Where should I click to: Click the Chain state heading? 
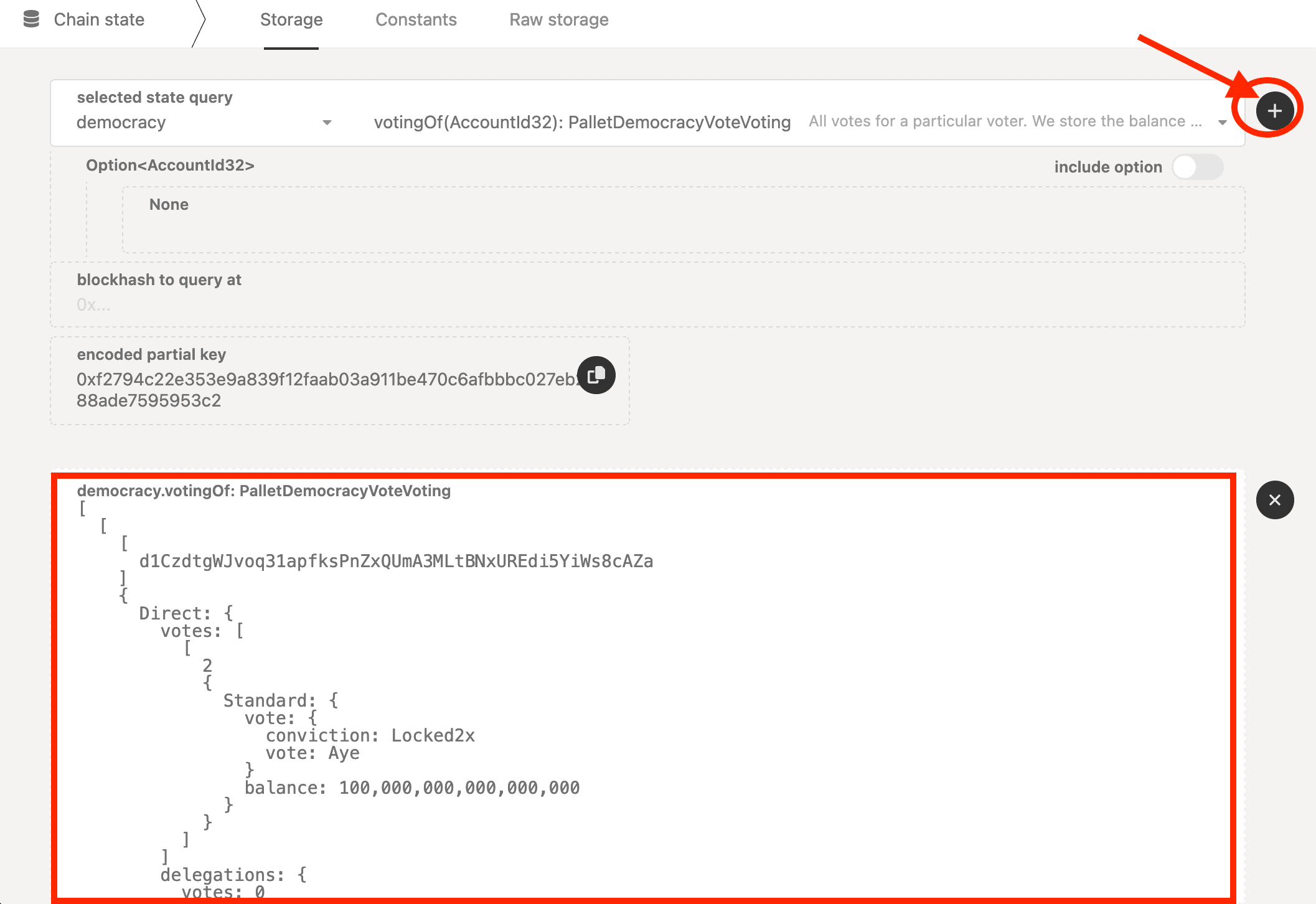coord(99,19)
